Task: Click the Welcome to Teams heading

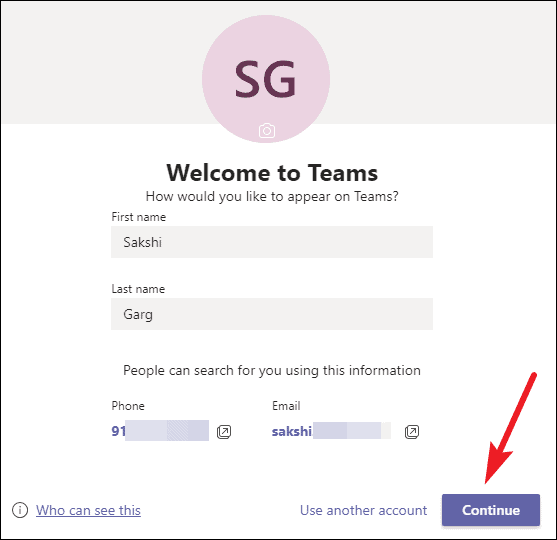Action: click(x=272, y=173)
